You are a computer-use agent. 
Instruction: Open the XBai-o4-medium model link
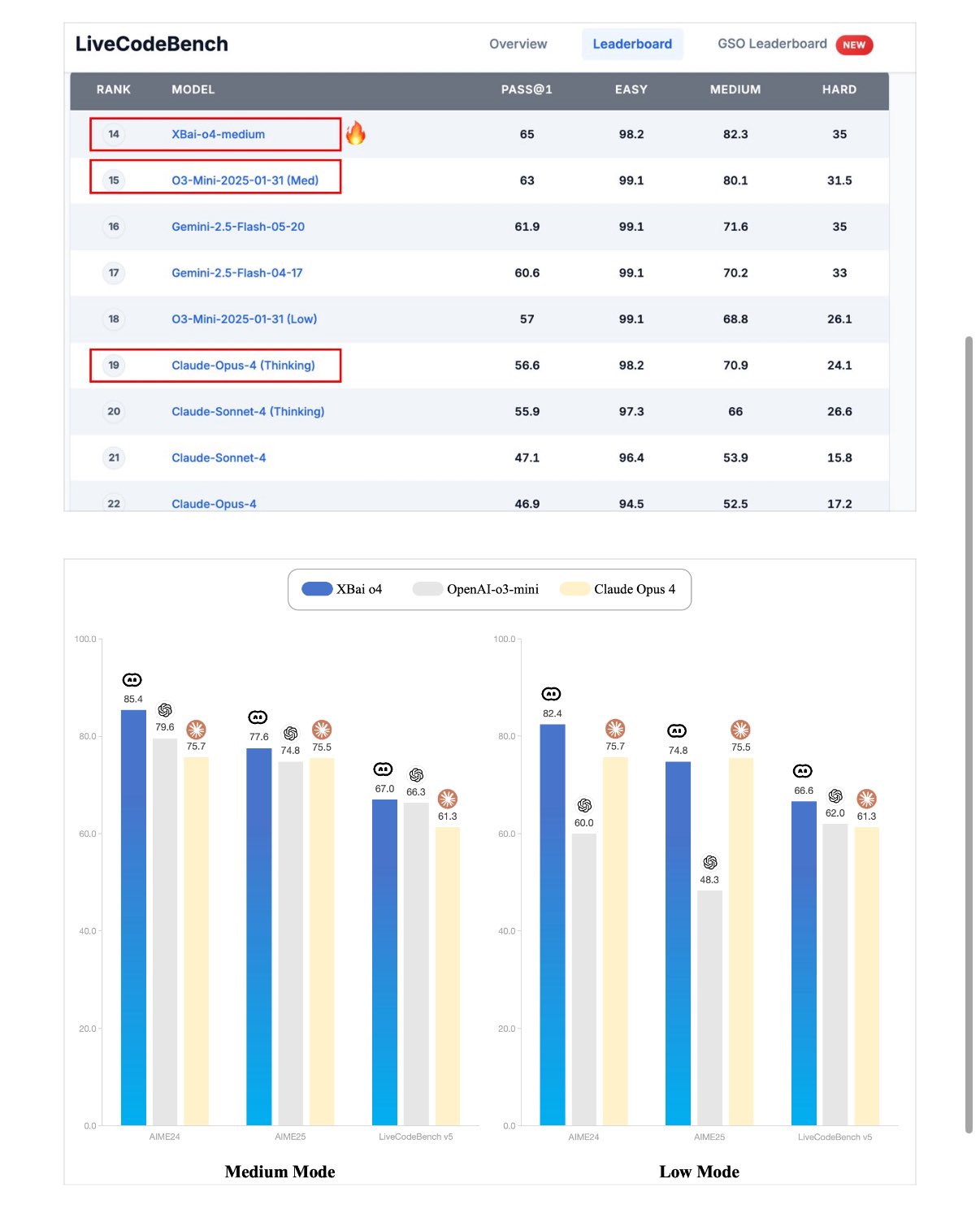tap(218, 134)
